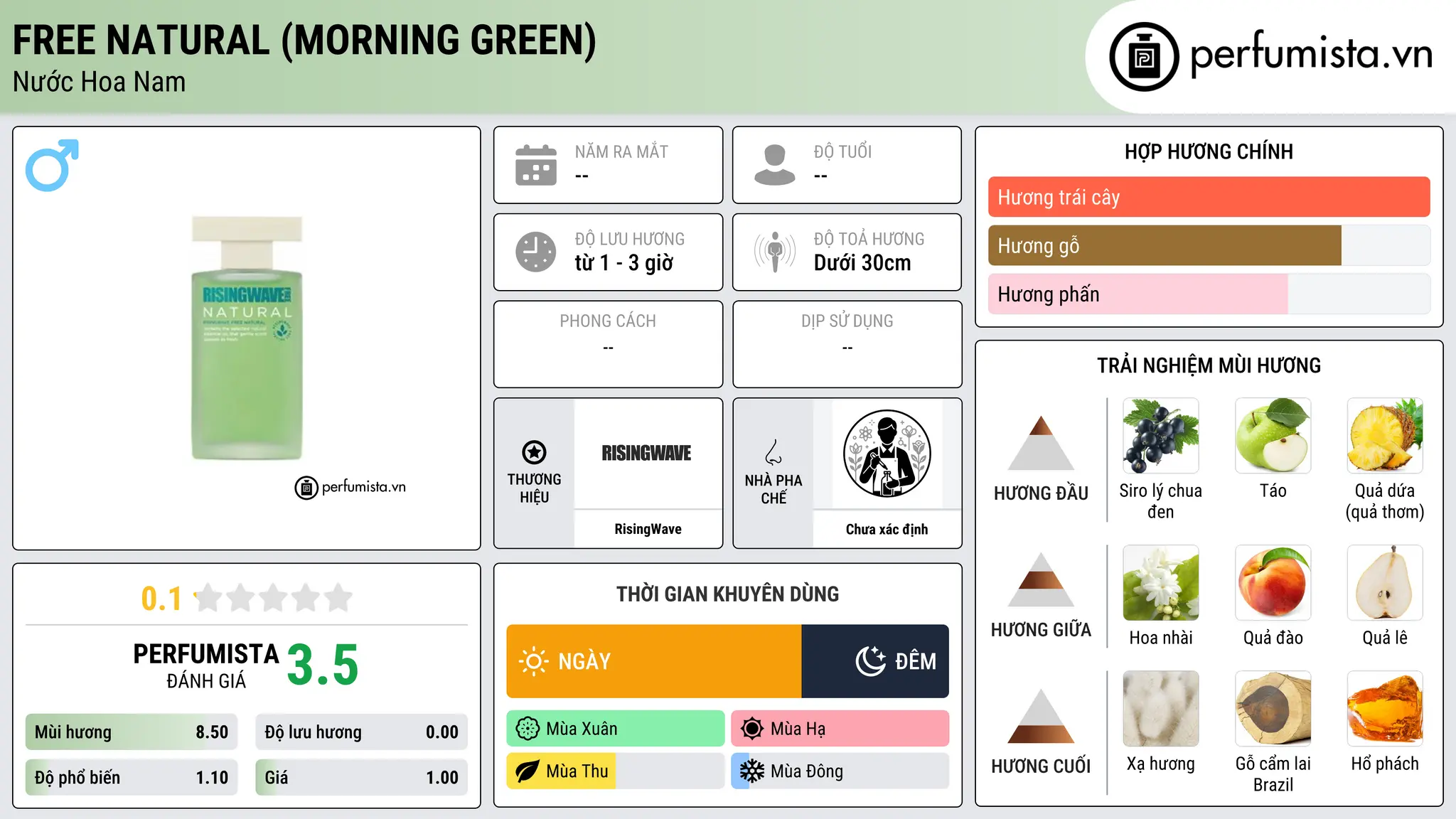
Task: Click the từ 1 - 3 giờ longevity value
Action: point(623,263)
